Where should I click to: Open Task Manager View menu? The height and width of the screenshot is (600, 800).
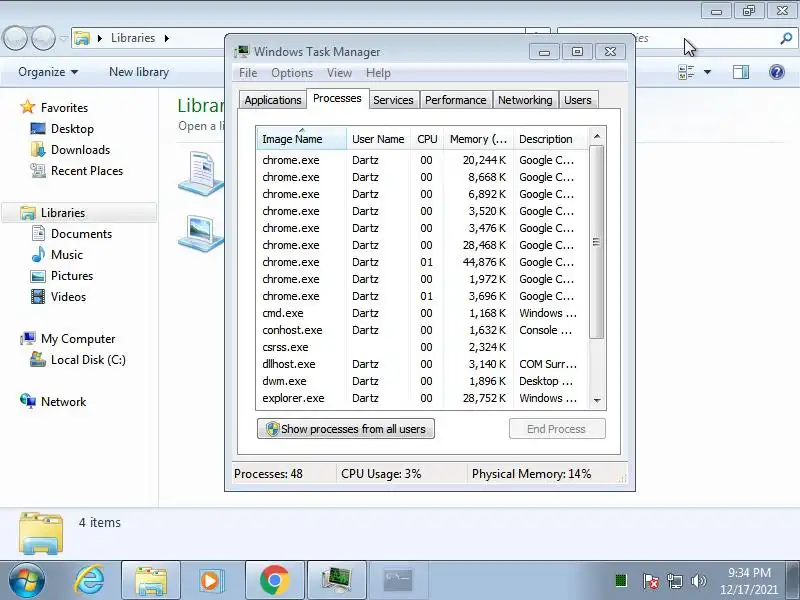pyautogui.click(x=339, y=73)
